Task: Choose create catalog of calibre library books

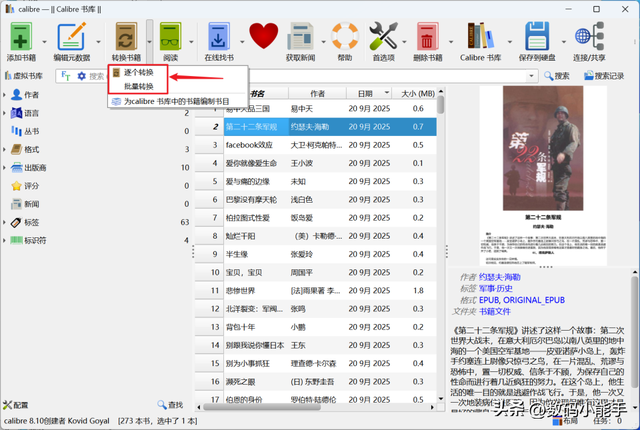Action: 177,101
